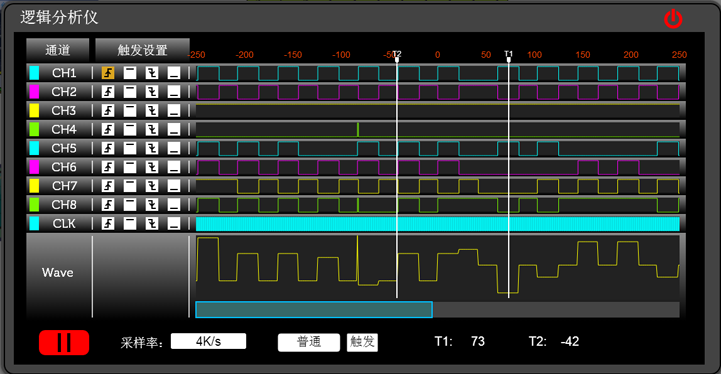Viewport: 721px width, 374px height.
Task: Open the 触发设置 trigger settings tab
Action: (142, 50)
